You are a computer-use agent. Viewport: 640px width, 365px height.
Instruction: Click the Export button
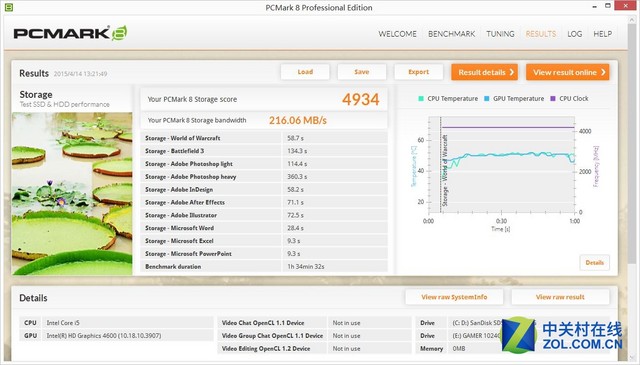coord(418,72)
